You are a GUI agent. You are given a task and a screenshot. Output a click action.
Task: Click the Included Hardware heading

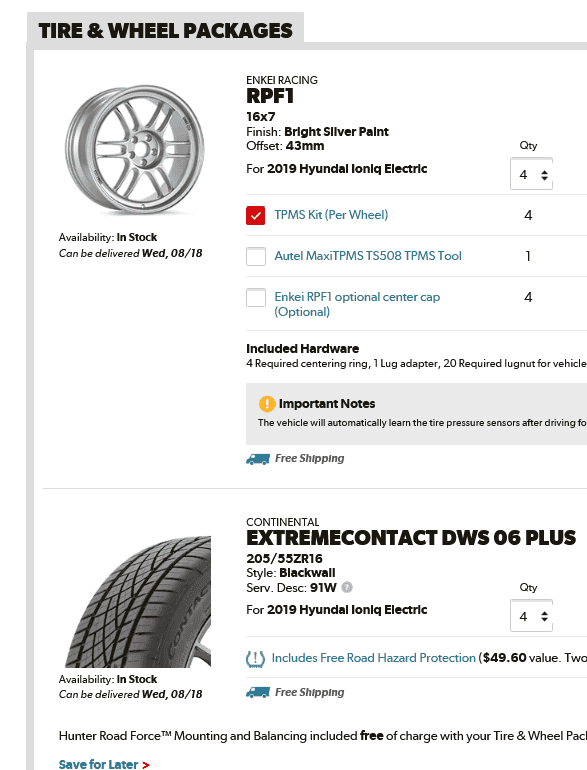(x=303, y=349)
